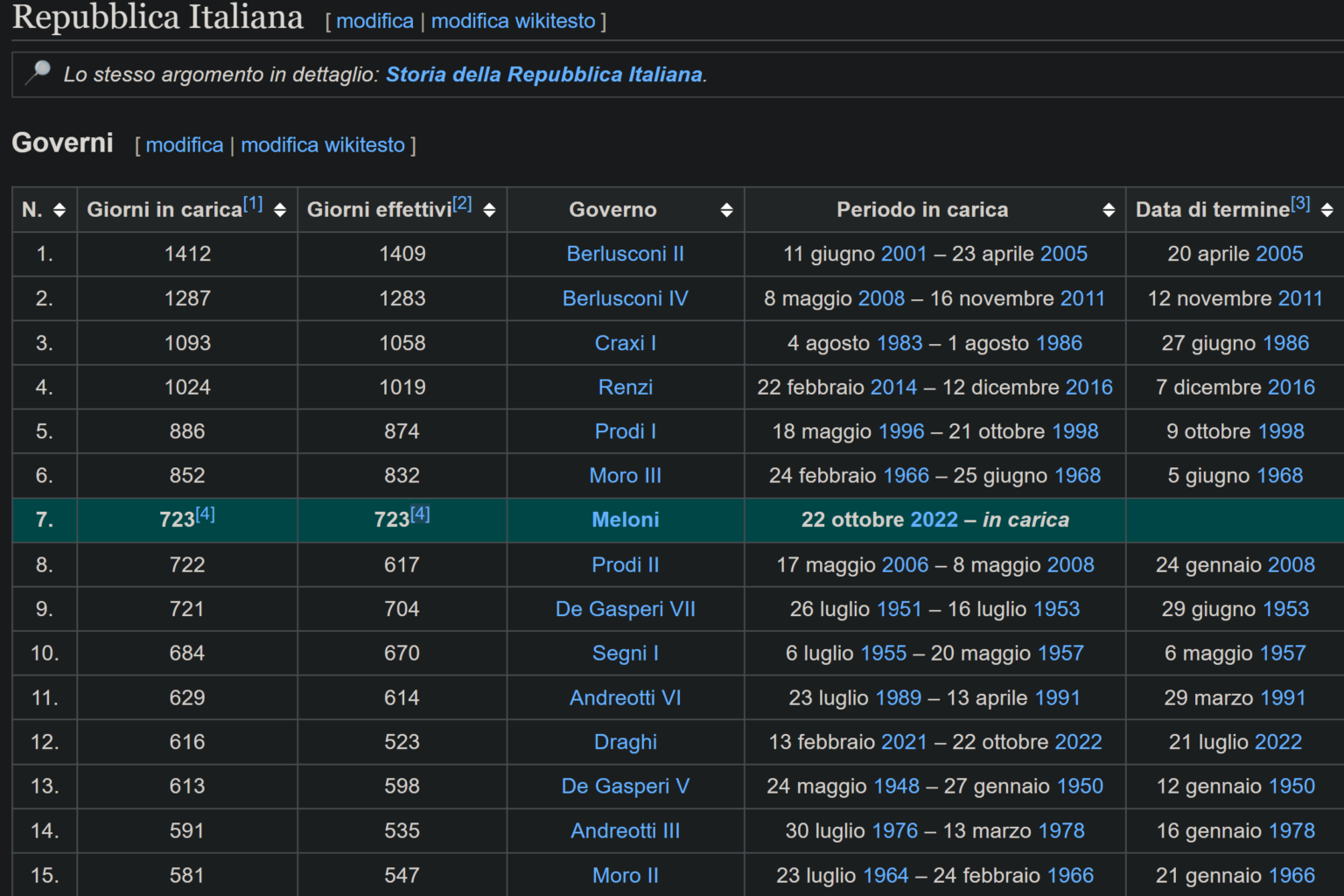Click 'modifica' next to Governi heading
Screen dimensions: 1344x896
coord(185,145)
